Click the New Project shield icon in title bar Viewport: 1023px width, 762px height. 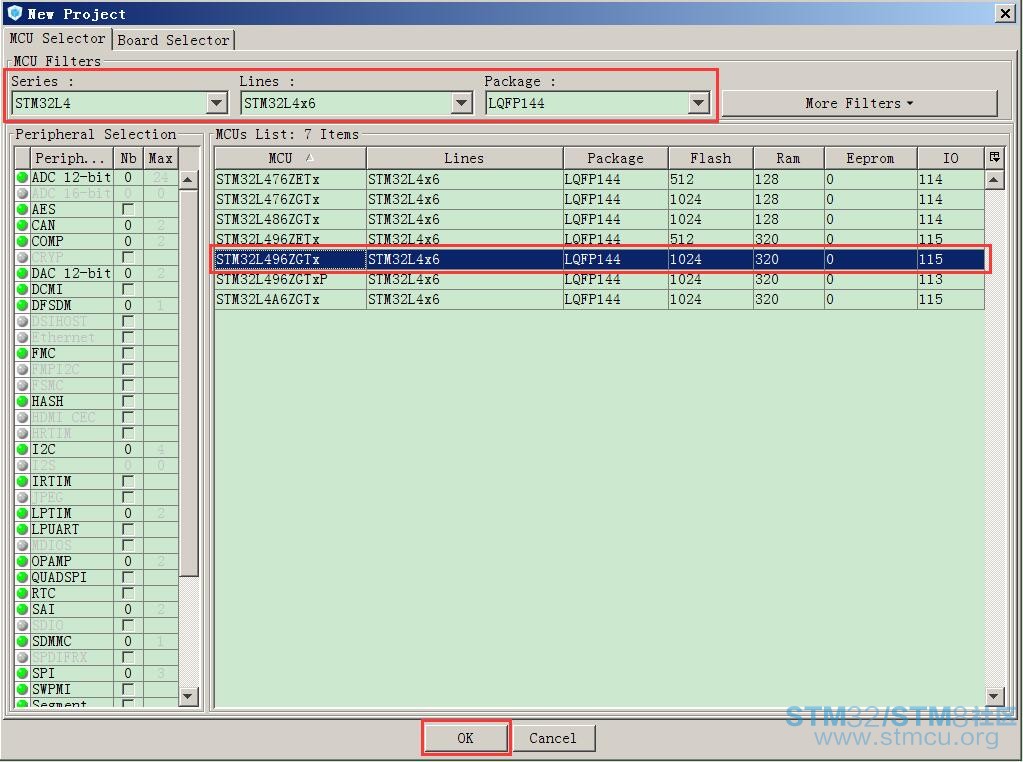14,12
